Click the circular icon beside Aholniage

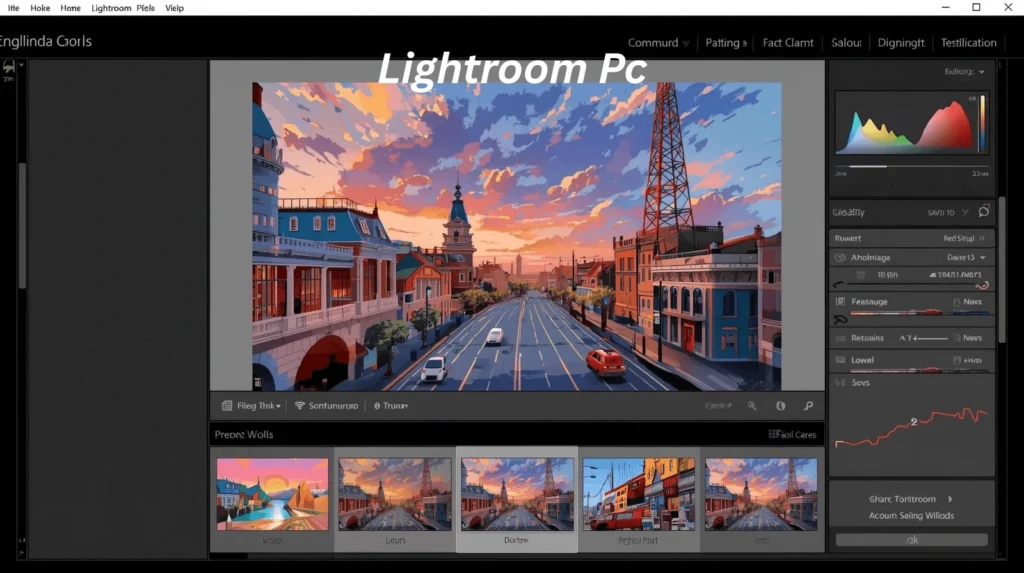point(840,257)
